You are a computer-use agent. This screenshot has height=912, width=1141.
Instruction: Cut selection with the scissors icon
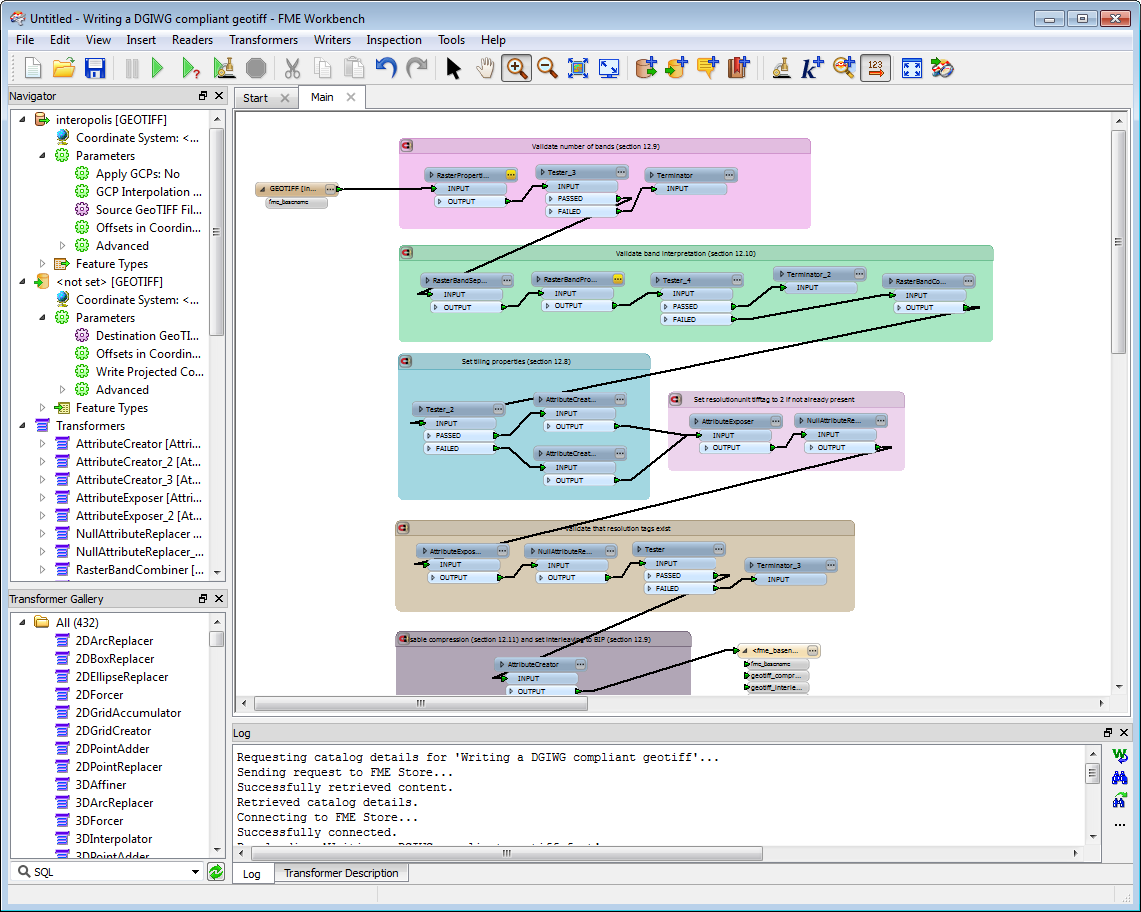[293, 68]
